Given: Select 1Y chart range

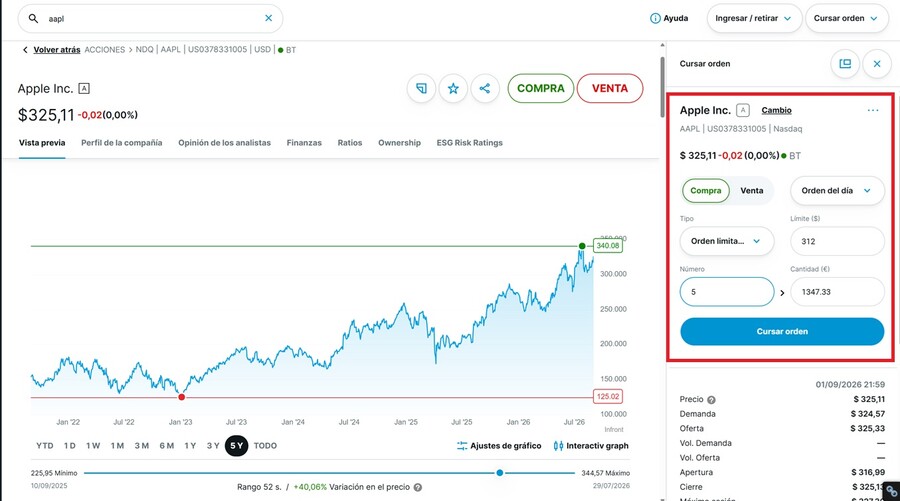Looking at the screenshot, I should [x=190, y=446].
